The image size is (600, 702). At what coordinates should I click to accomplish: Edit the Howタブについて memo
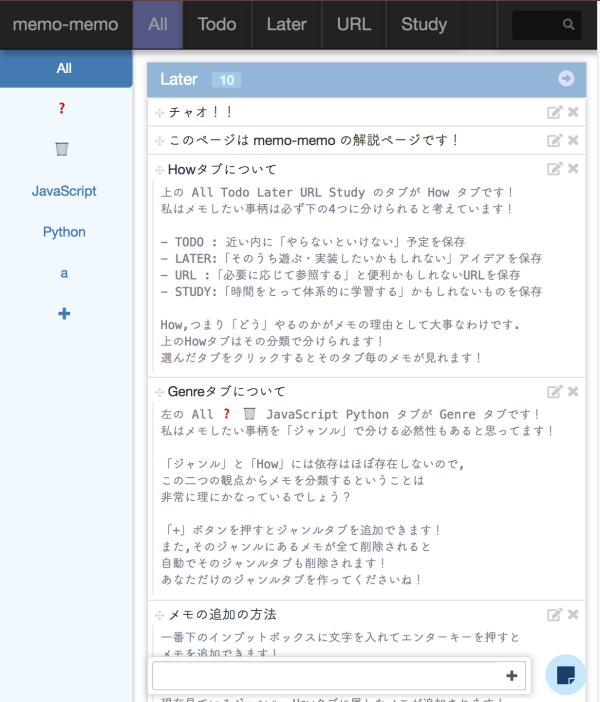click(554, 169)
